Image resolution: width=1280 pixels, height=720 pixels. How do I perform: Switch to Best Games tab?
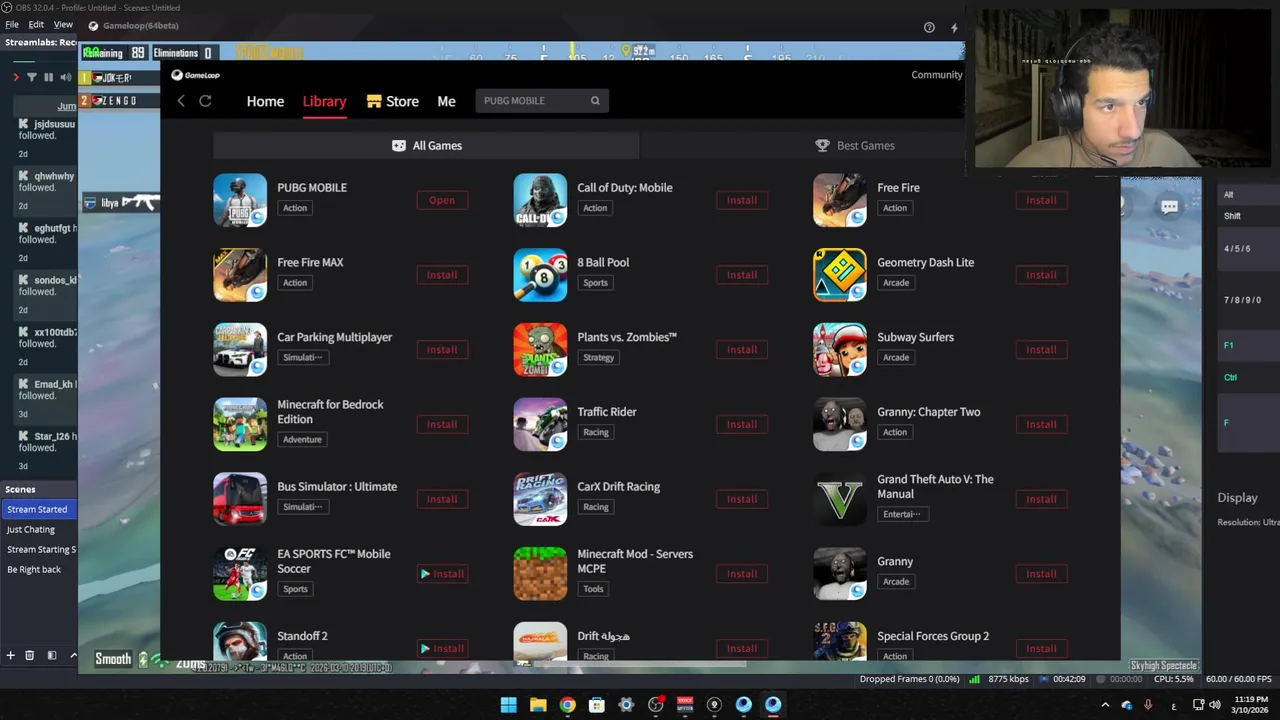[x=855, y=145]
